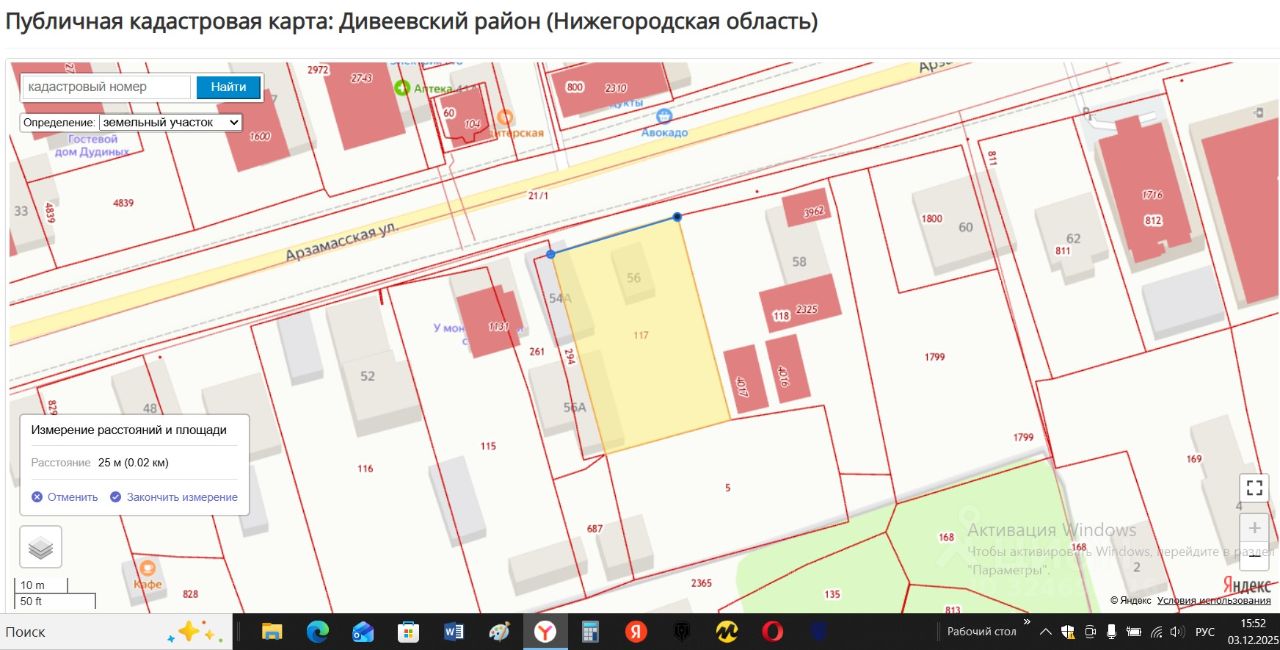This screenshot has height=650, width=1280.
Task: Open the map layers switcher
Action: [x=41, y=547]
